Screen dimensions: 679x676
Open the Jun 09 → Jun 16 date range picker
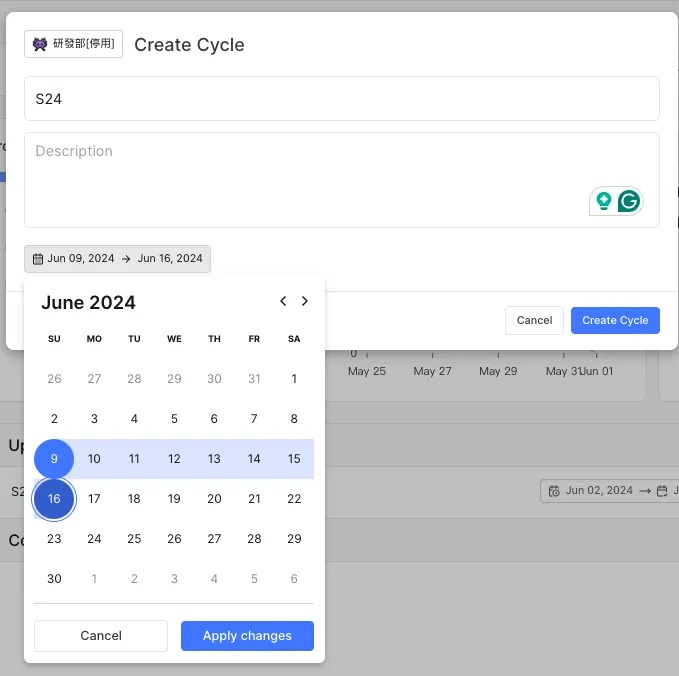(118, 258)
